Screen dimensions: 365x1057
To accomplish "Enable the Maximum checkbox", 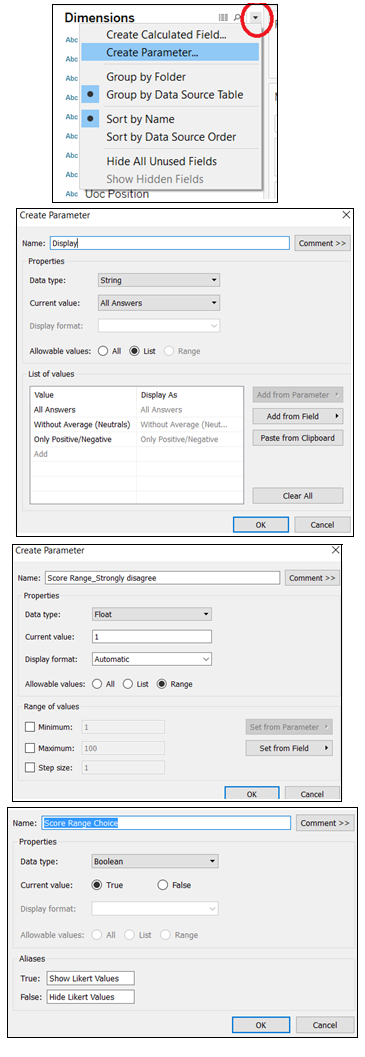I will point(29,747).
